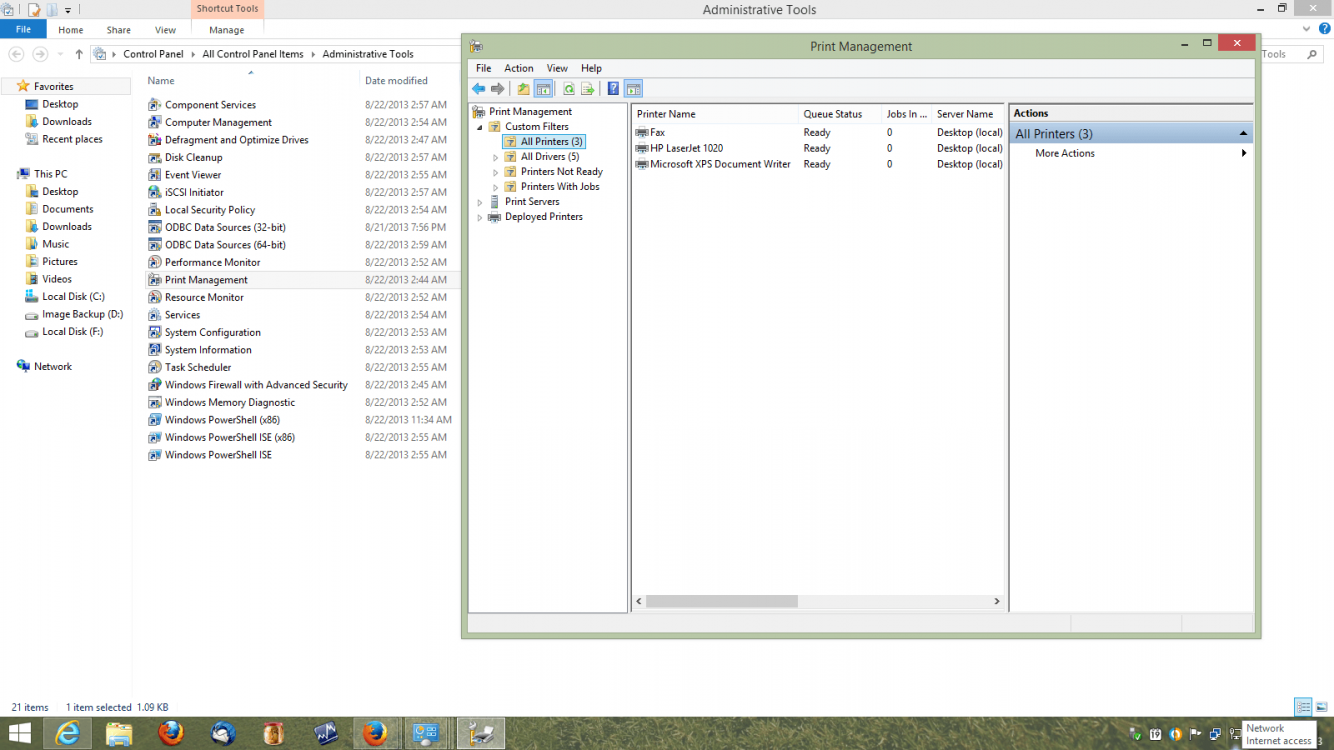Image resolution: width=1334 pixels, height=750 pixels.
Task: Open File Explorer from the taskbar
Action: (119, 734)
